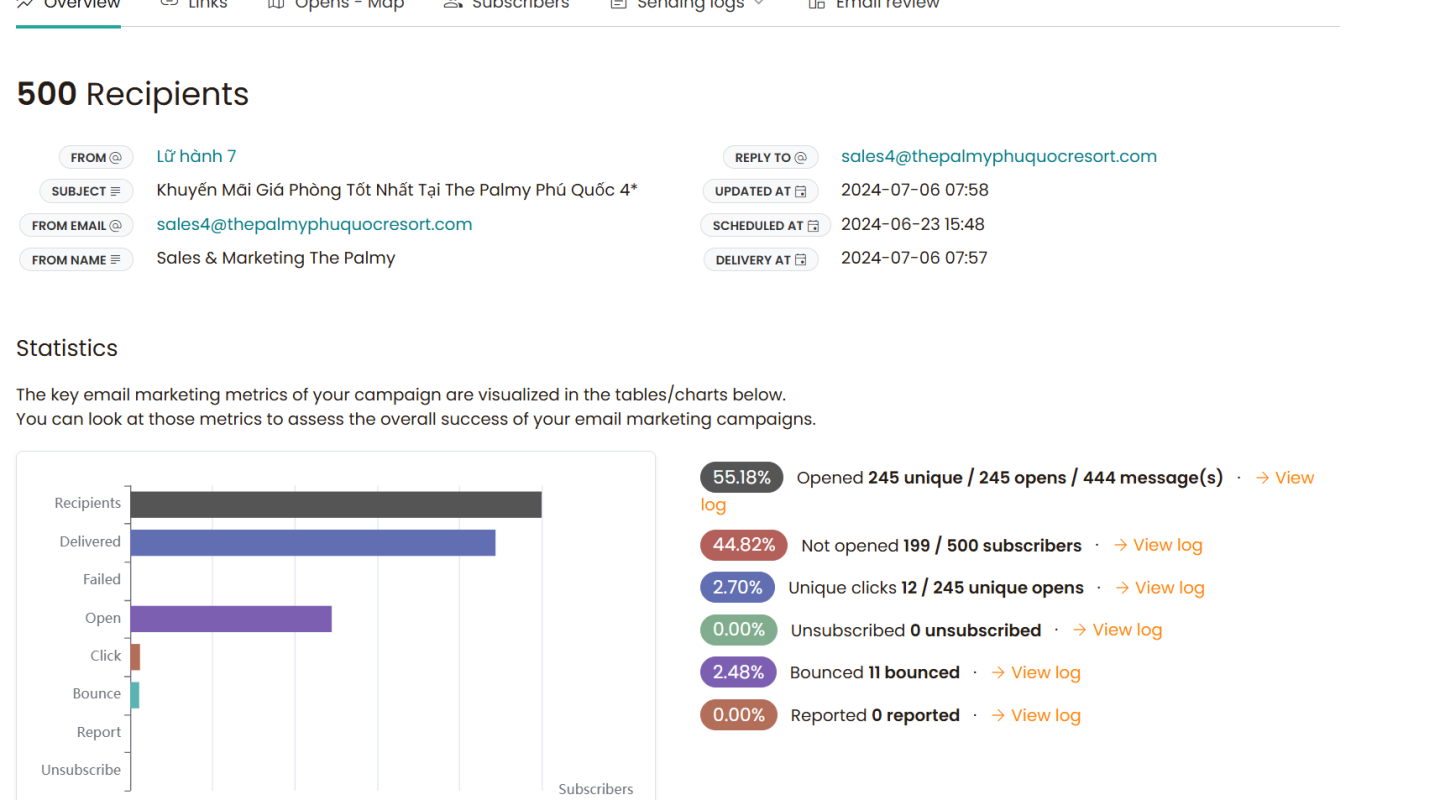Click the purple Open bar in chart
1440x800 pixels.
[x=231, y=618]
